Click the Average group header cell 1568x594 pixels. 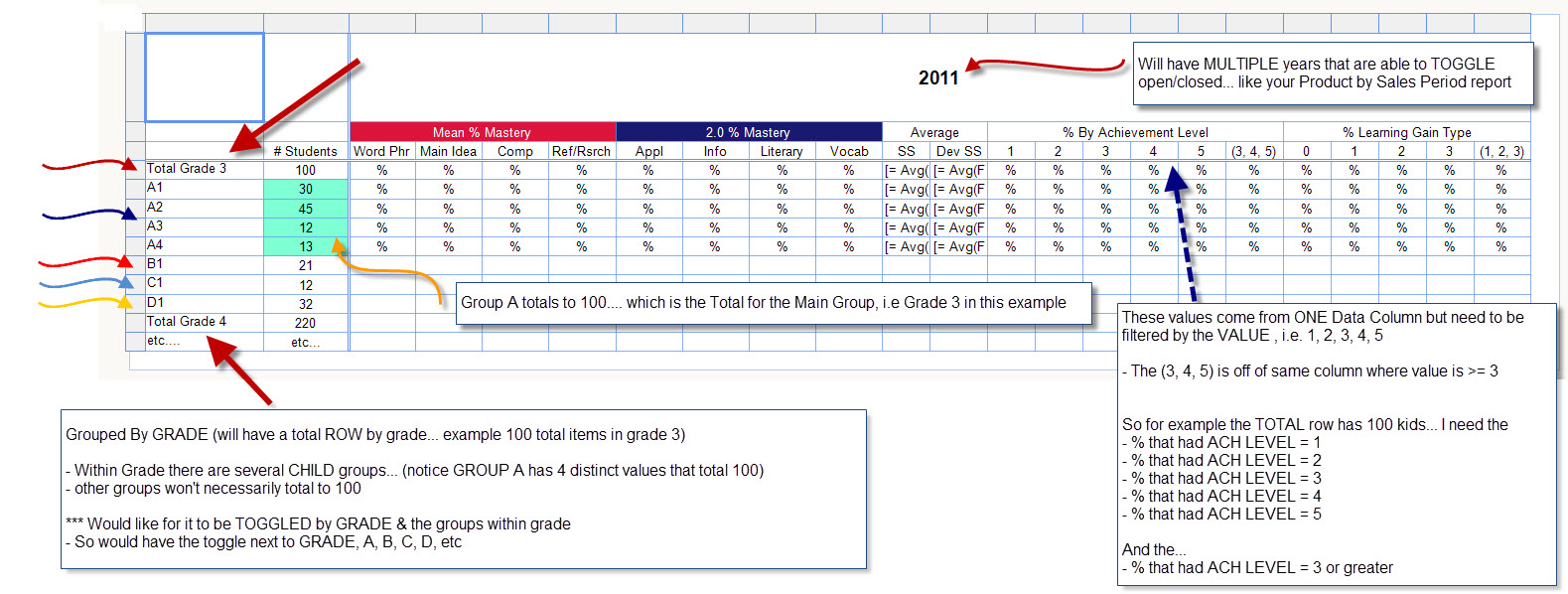tap(934, 132)
